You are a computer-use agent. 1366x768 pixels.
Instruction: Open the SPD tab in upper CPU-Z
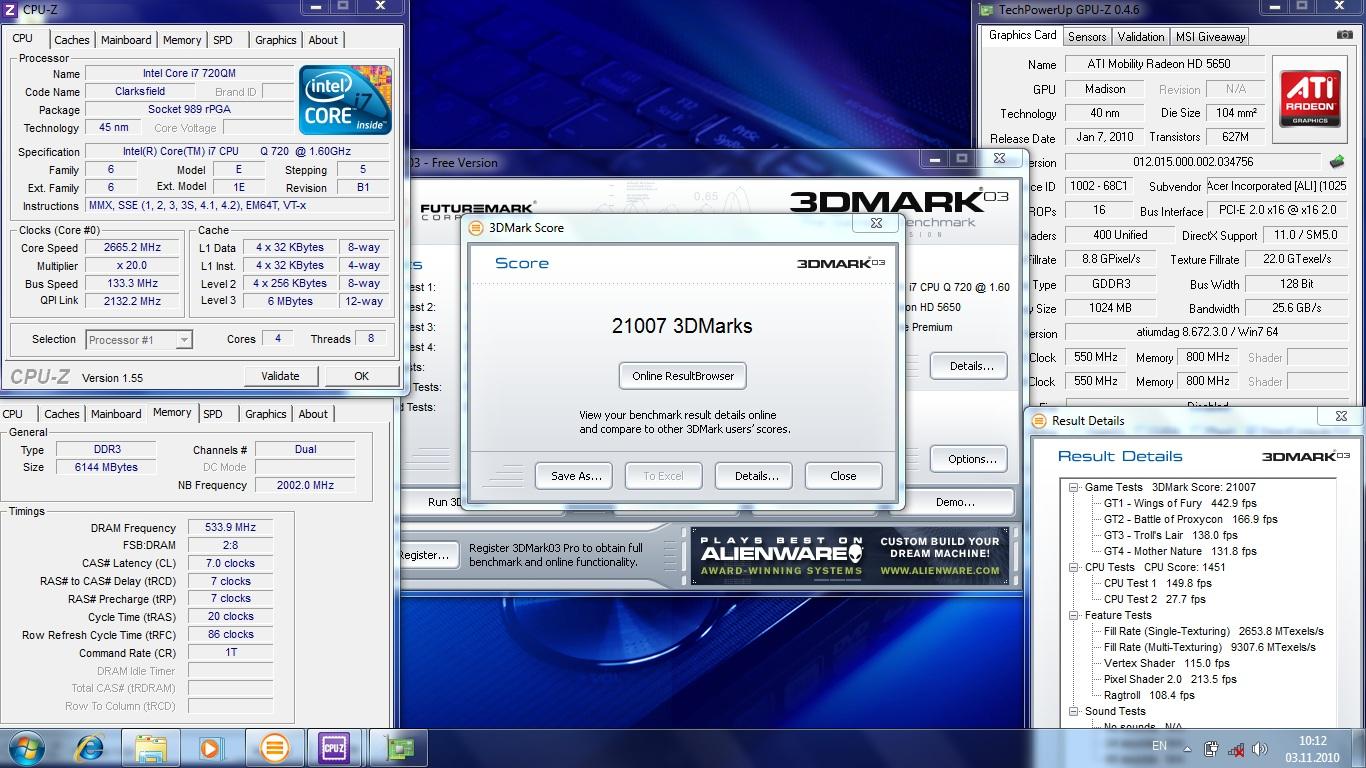[x=223, y=40]
